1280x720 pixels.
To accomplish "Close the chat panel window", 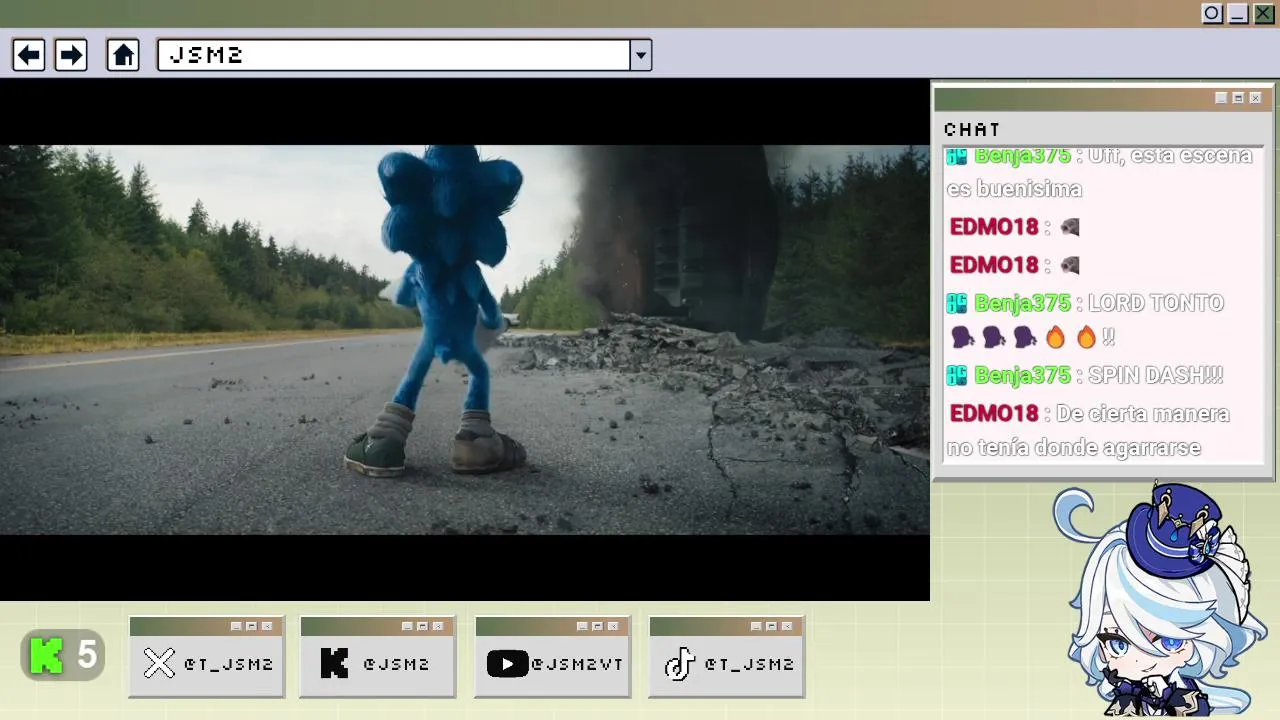I will pos(1255,98).
